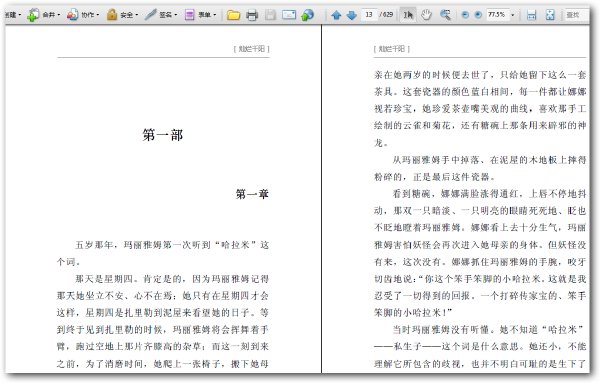Click the Email envelope icon
The height and width of the screenshot is (383, 600).
click(x=289, y=15)
